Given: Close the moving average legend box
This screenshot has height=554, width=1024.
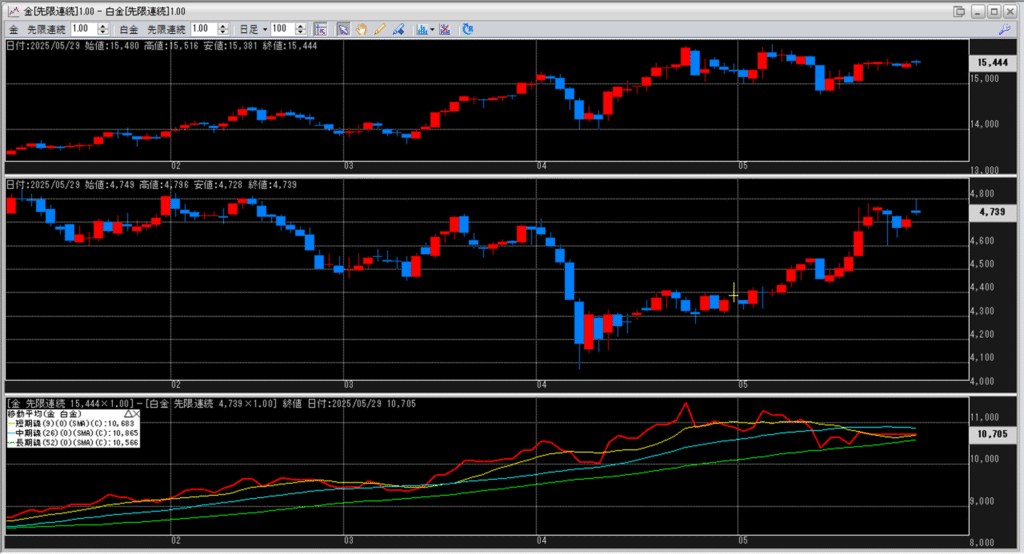Looking at the screenshot, I should tap(136, 414).
